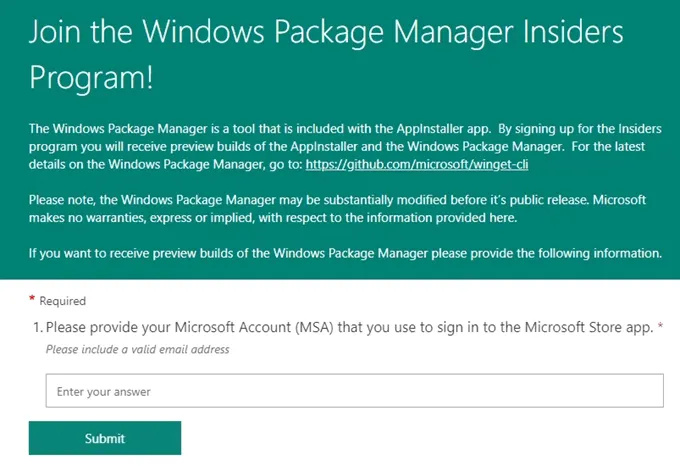Click the "Enter your answer" text field
This screenshot has width=680, height=466.
tap(355, 391)
